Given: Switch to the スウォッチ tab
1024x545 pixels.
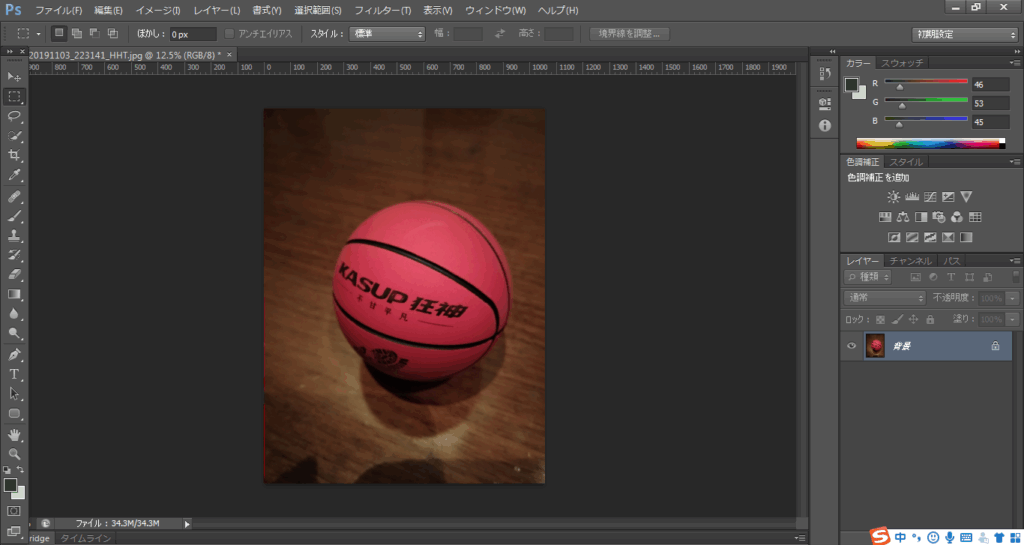Looking at the screenshot, I should click(x=901, y=63).
